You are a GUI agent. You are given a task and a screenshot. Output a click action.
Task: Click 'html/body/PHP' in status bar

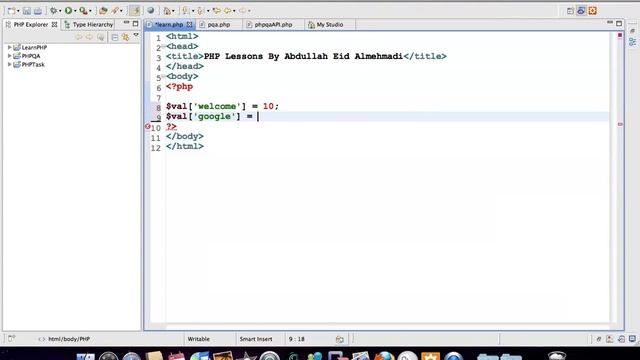69,339
